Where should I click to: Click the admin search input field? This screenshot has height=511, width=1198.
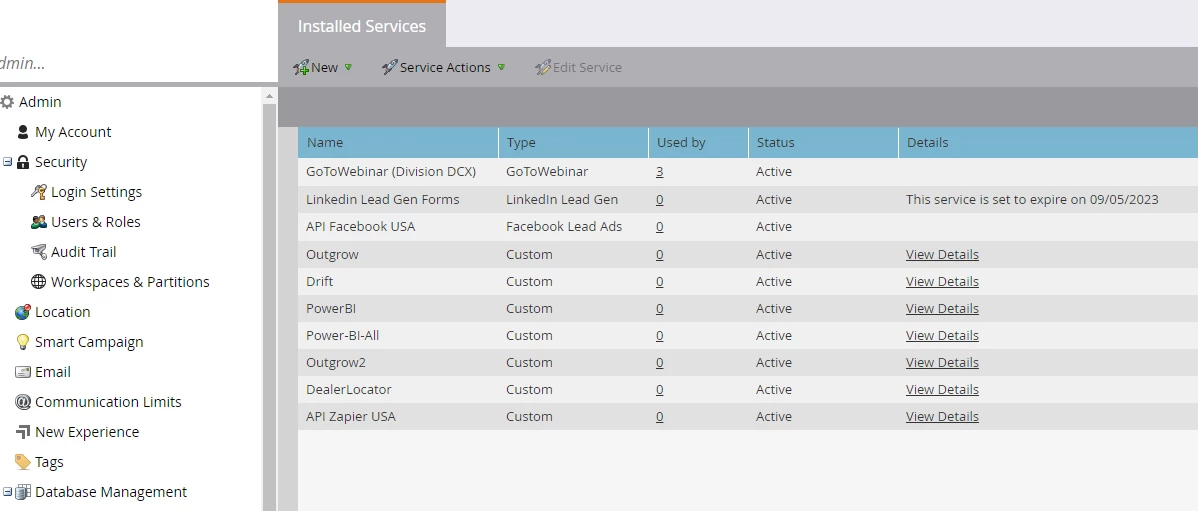pyautogui.click(x=138, y=63)
